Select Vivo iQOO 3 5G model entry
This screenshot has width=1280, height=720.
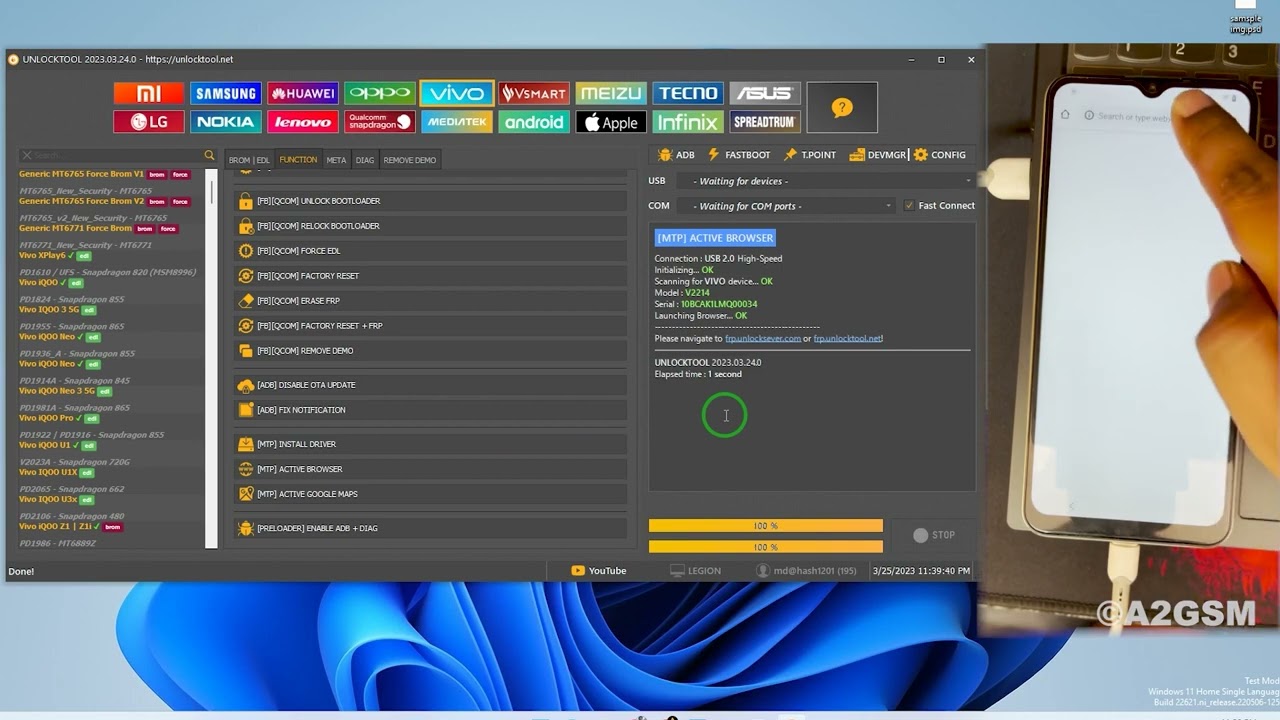coord(58,310)
